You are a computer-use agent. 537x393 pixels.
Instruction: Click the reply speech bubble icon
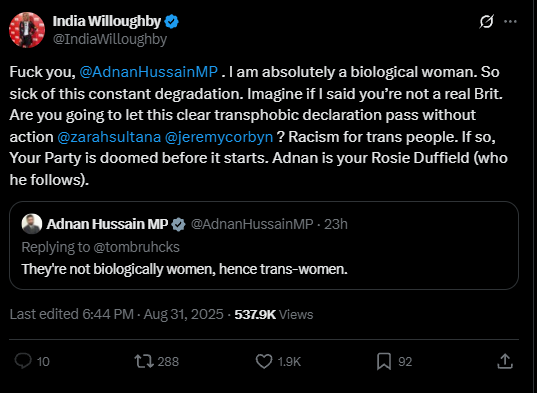coord(23,361)
